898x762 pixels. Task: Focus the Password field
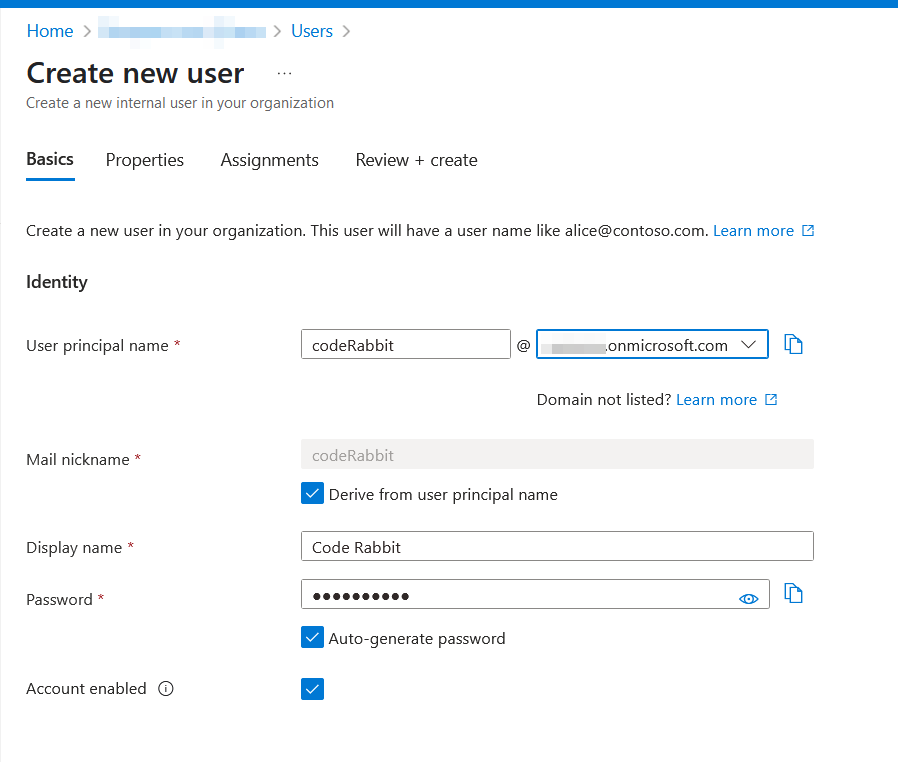(535, 594)
